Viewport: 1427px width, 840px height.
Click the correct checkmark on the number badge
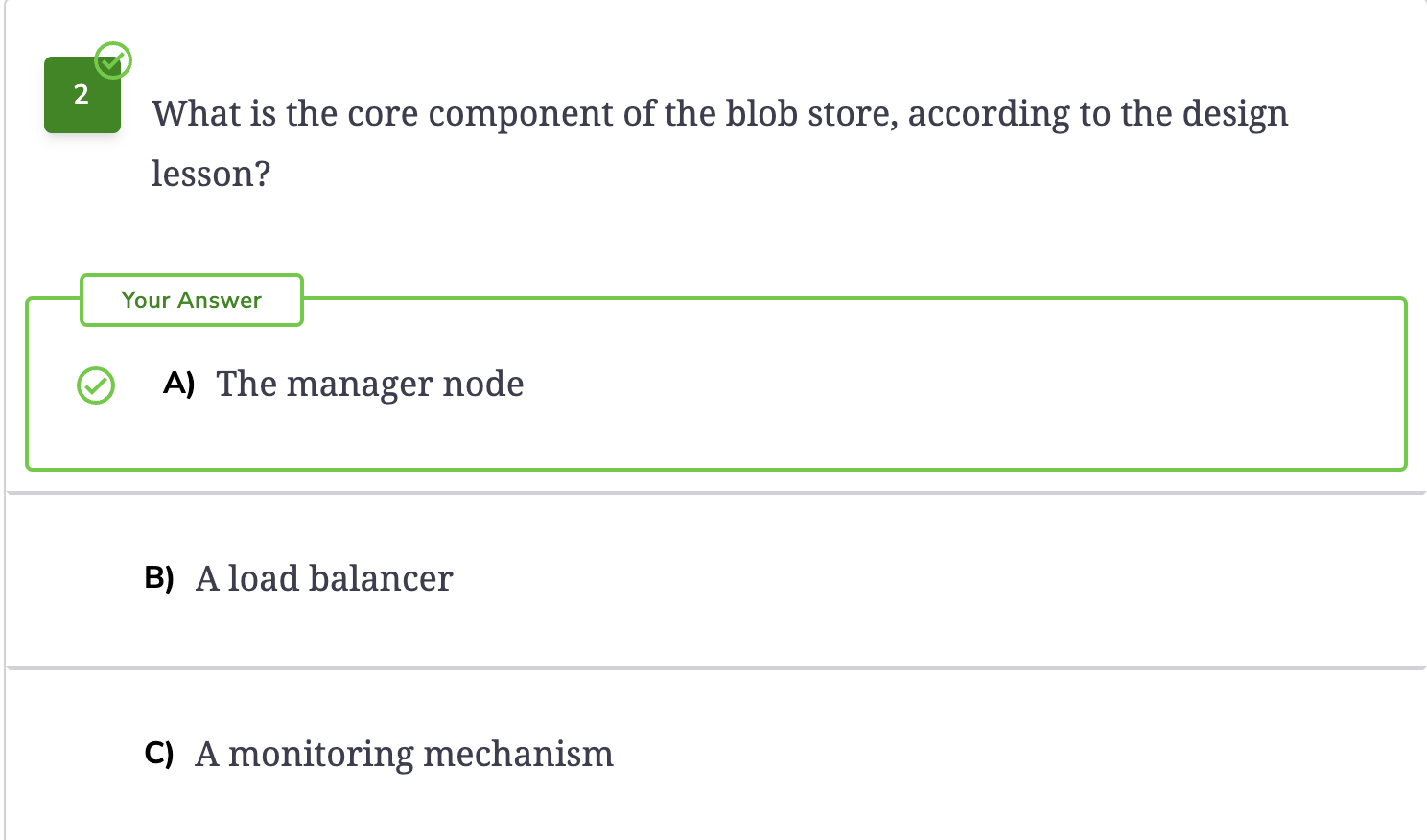coord(113,60)
